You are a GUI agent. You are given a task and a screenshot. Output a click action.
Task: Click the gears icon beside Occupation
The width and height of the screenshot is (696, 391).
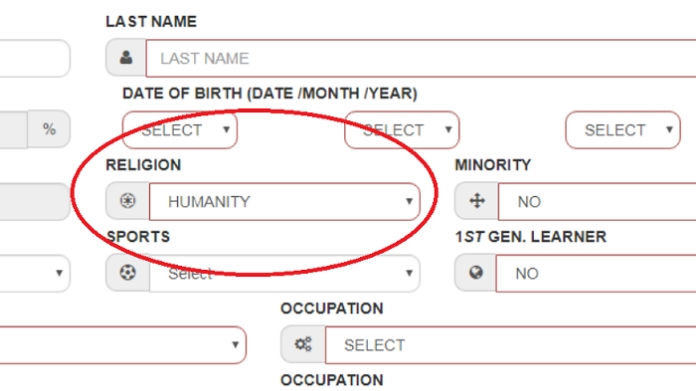pos(303,344)
